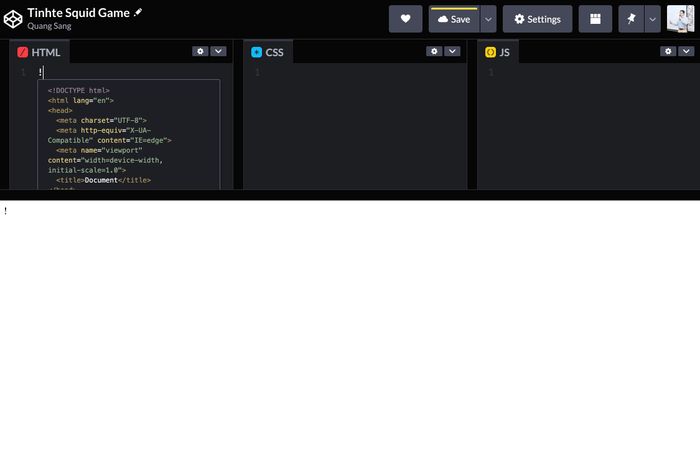This screenshot has width=700, height=454.
Task: Click the CodePen logo icon
Action: point(13,19)
